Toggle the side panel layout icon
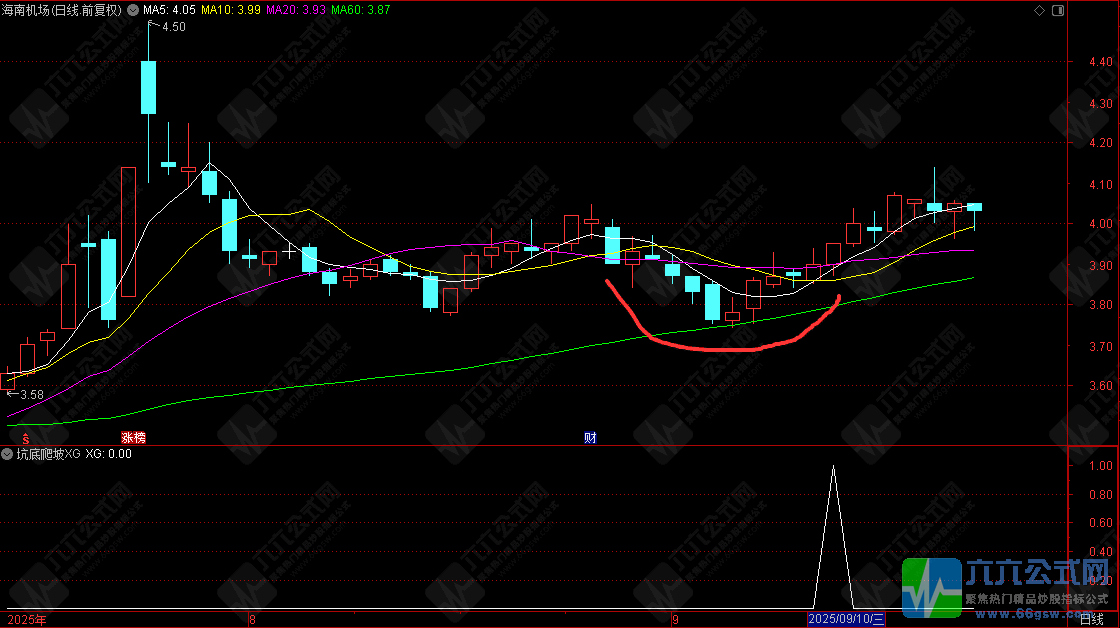 coord(1058,10)
